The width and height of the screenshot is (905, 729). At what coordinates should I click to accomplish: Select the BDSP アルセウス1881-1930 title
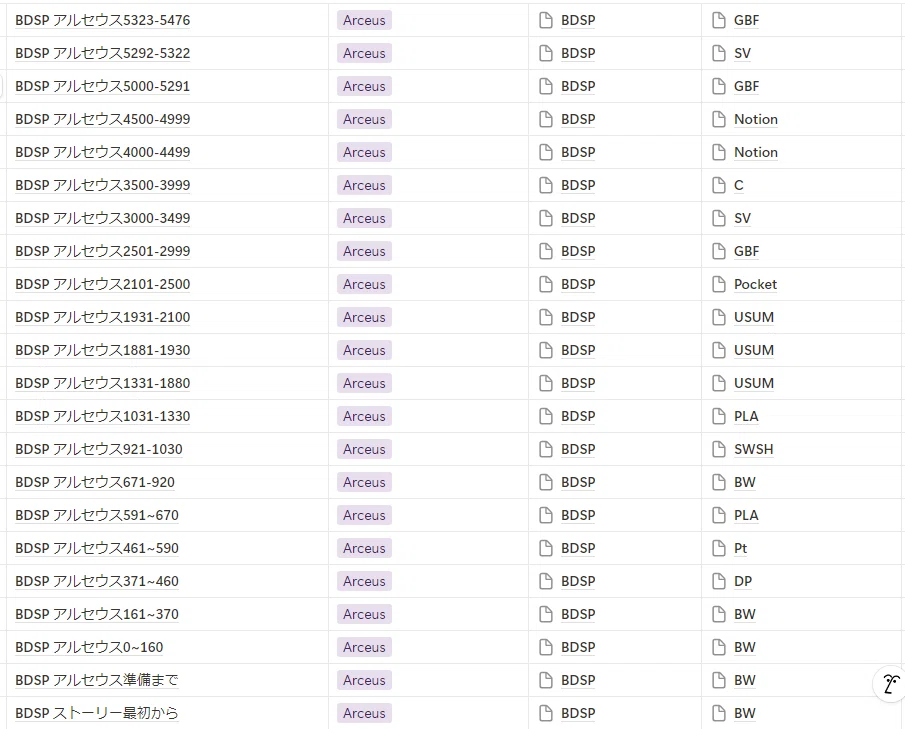pyautogui.click(x=102, y=350)
